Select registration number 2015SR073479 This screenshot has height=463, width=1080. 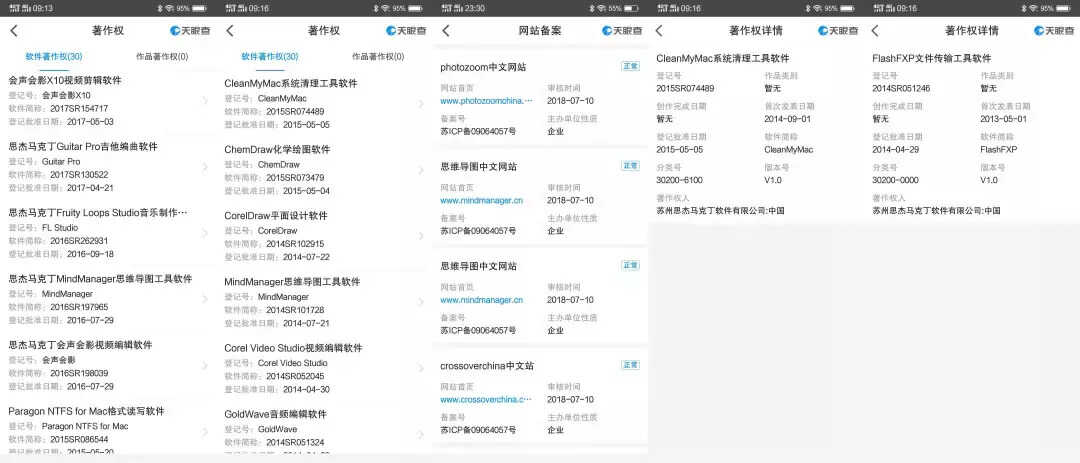point(295,178)
